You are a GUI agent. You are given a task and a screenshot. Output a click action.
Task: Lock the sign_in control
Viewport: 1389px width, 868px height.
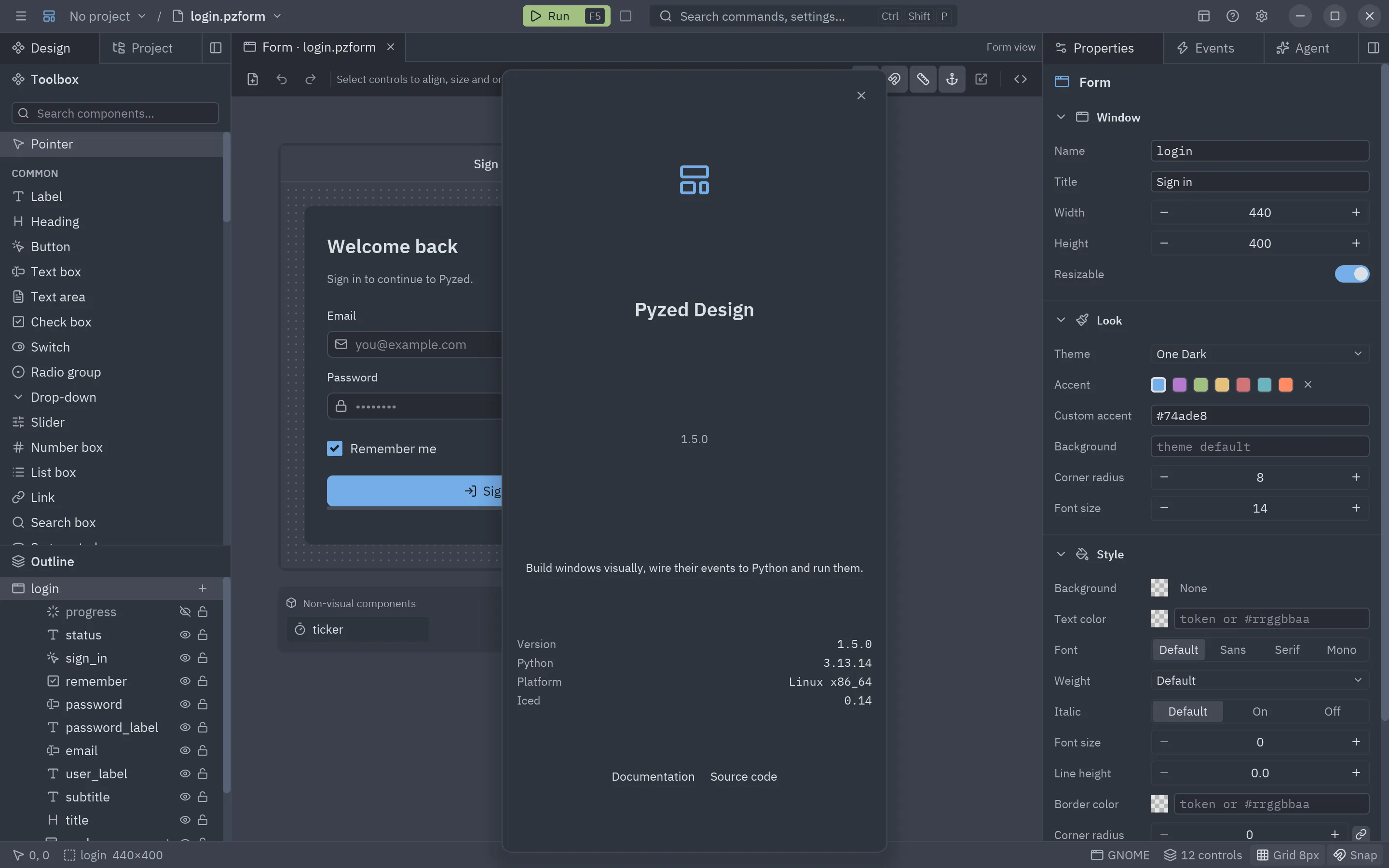(203, 658)
